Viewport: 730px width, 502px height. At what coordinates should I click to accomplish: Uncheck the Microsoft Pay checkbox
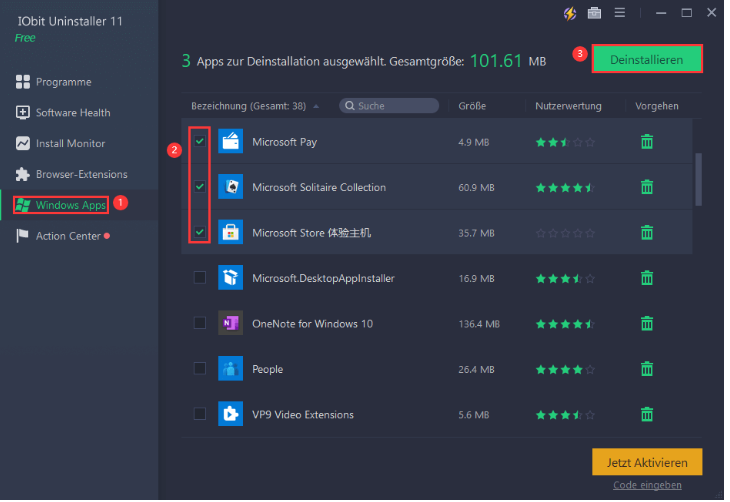click(x=200, y=142)
